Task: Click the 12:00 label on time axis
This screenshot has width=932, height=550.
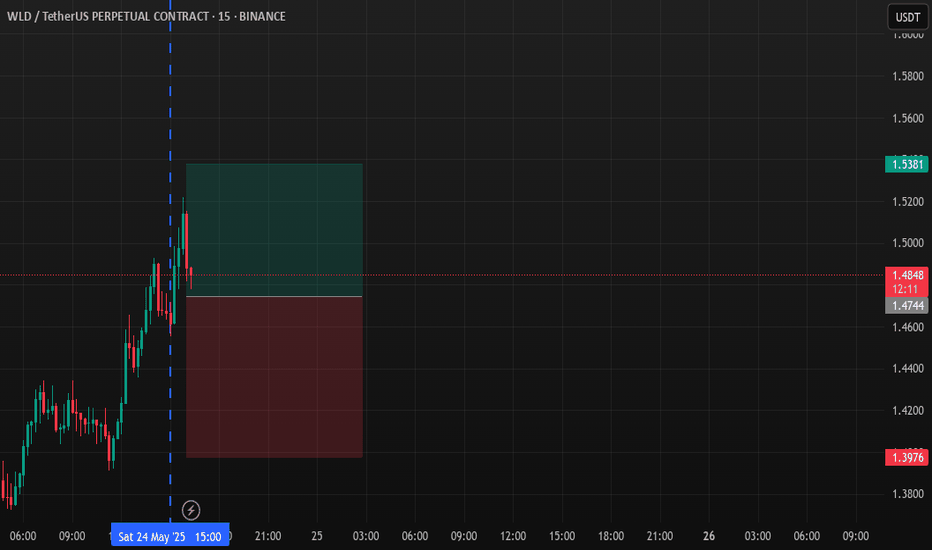Action: tap(512, 536)
